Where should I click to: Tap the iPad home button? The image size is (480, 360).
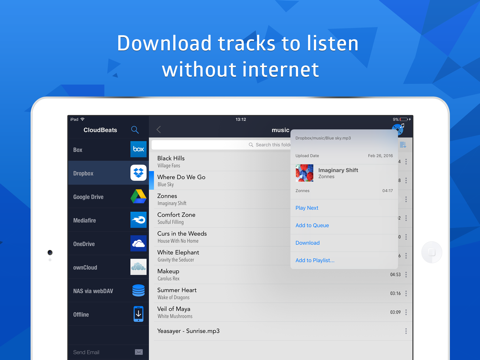432,252
